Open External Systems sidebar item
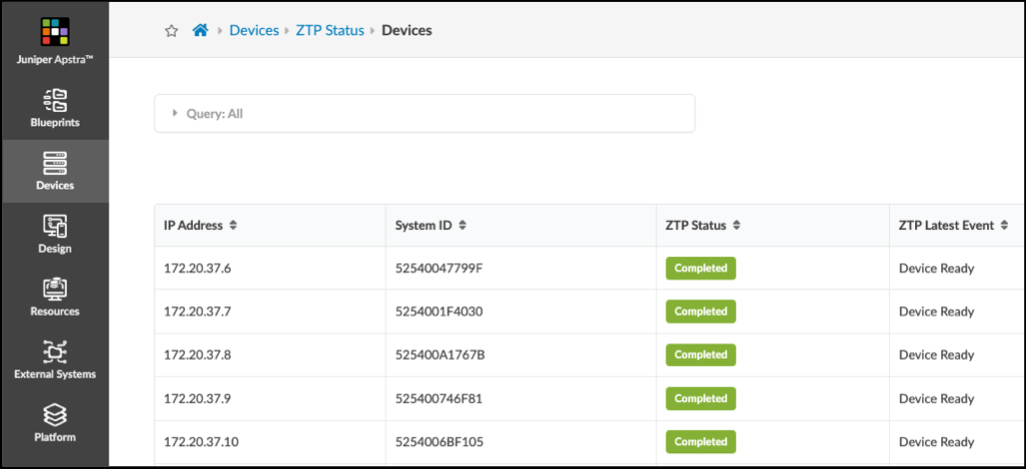Image resolution: width=1026 pixels, height=469 pixels. click(x=54, y=361)
